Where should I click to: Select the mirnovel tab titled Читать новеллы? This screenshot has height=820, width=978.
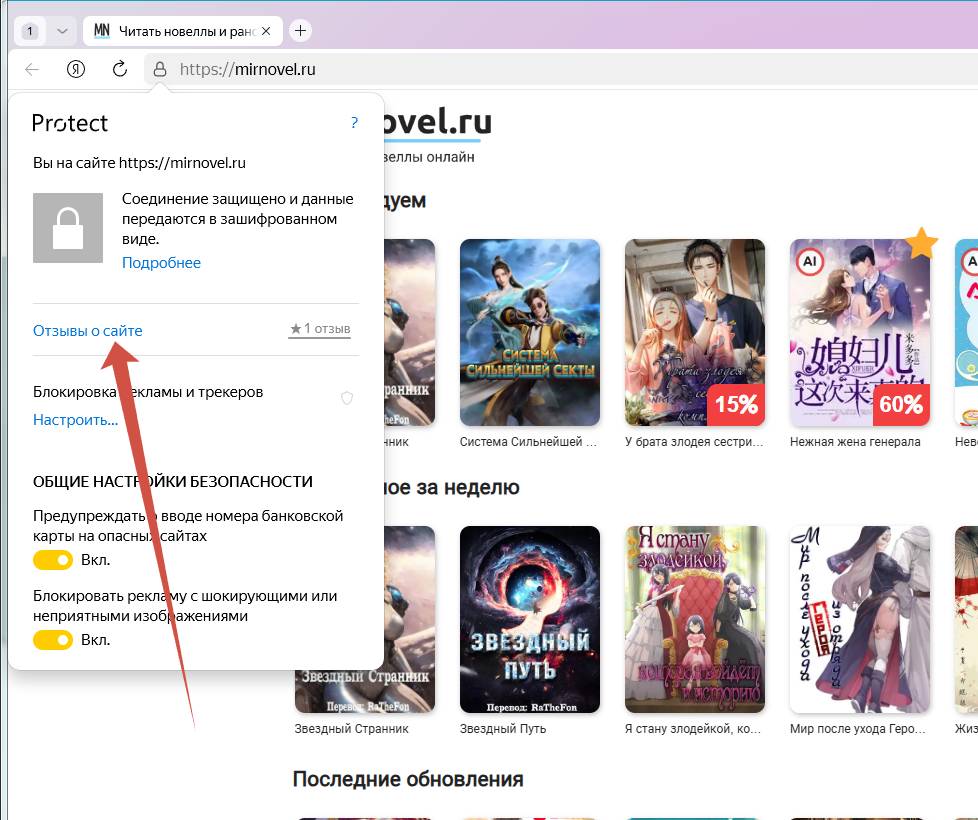click(x=182, y=31)
